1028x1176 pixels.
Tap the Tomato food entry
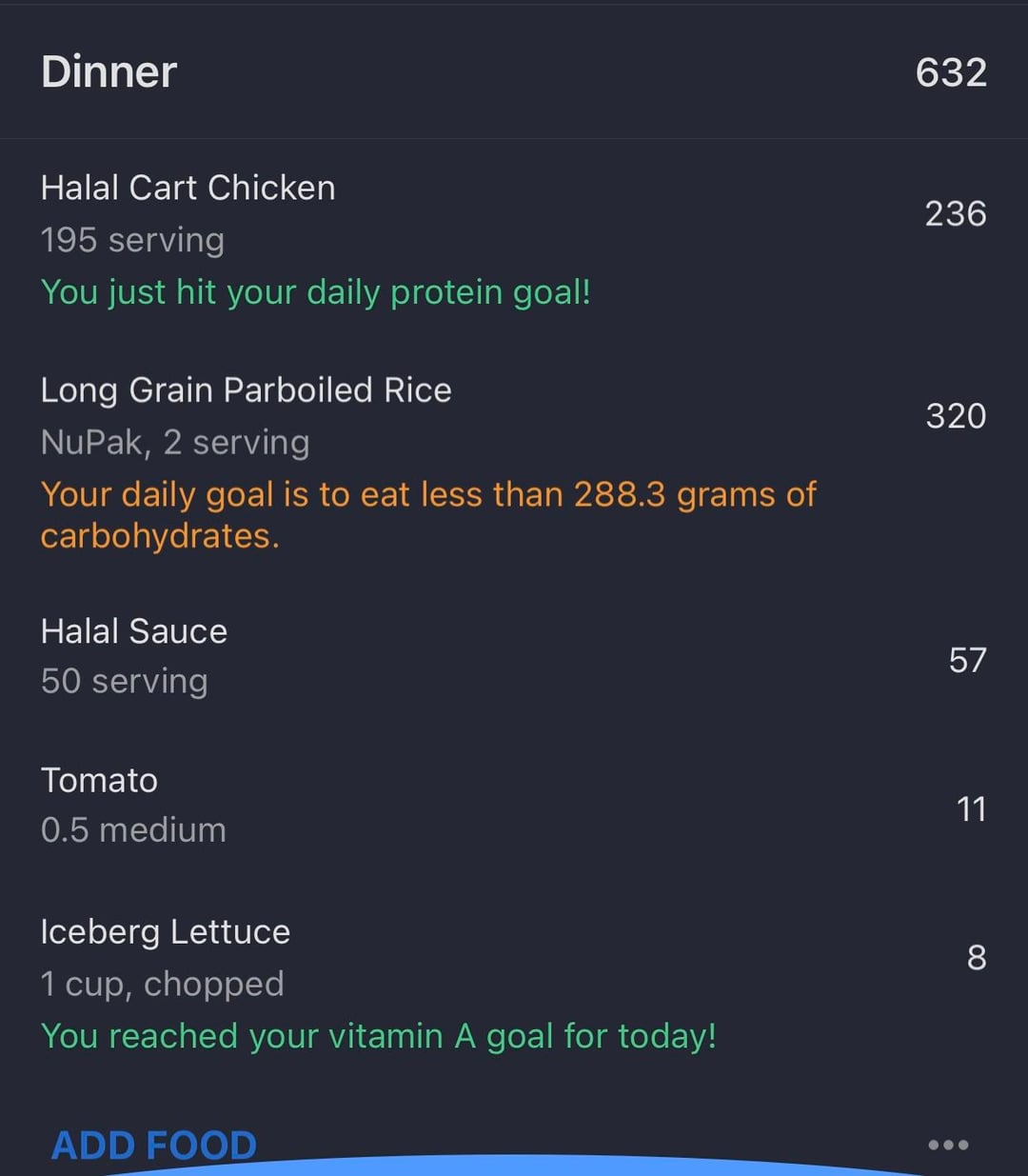pyautogui.click(x=99, y=781)
